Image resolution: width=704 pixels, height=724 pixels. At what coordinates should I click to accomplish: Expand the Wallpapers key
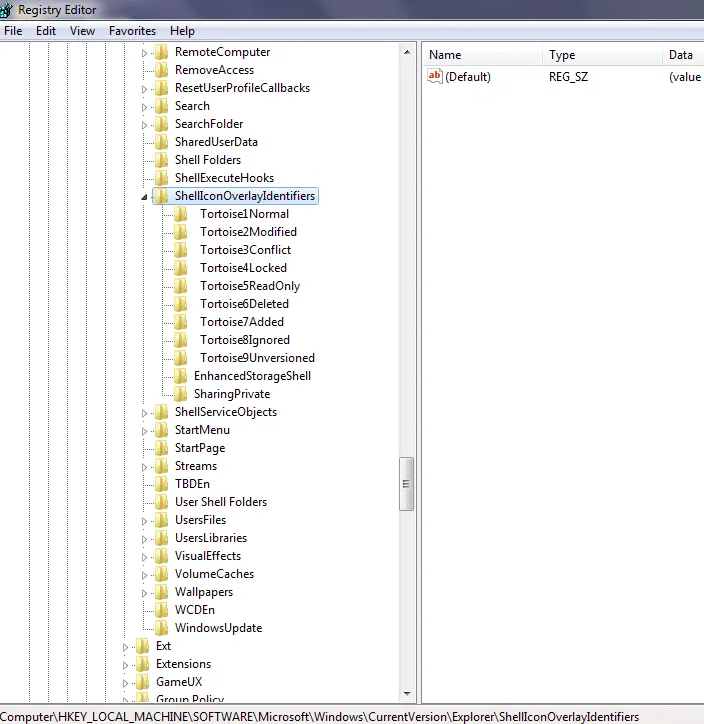tap(144, 593)
